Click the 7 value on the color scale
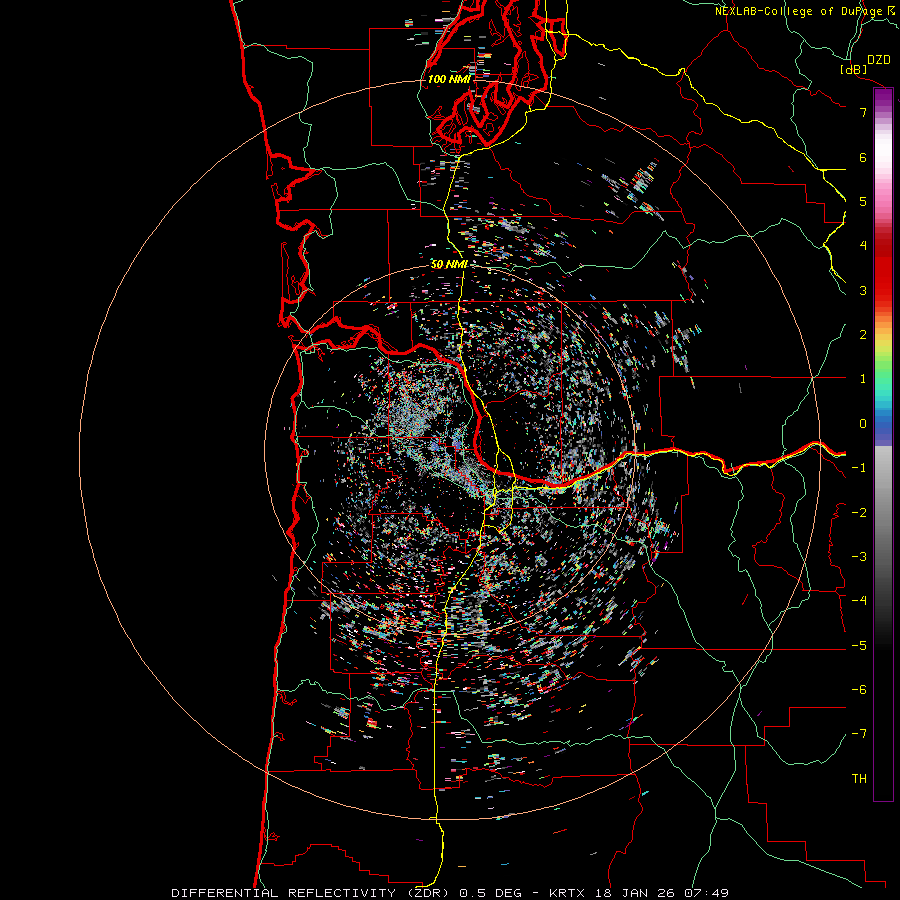The height and width of the screenshot is (900, 900). click(863, 112)
